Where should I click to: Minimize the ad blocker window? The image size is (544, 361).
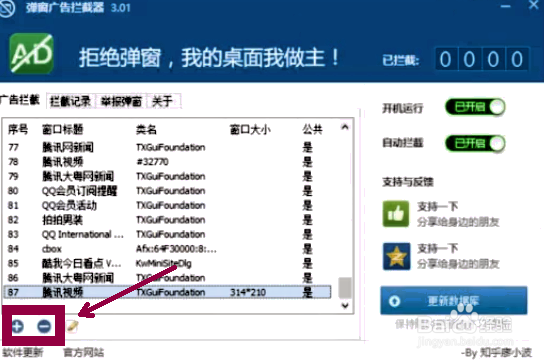(505, 6)
